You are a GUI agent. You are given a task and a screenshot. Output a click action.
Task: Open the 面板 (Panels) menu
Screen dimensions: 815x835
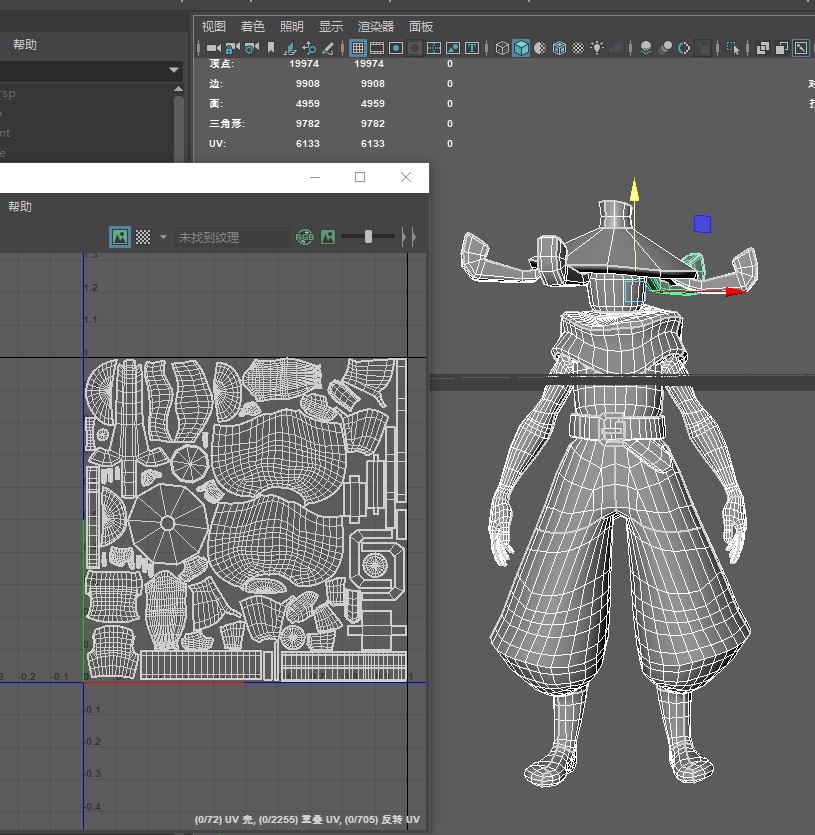point(421,27)
